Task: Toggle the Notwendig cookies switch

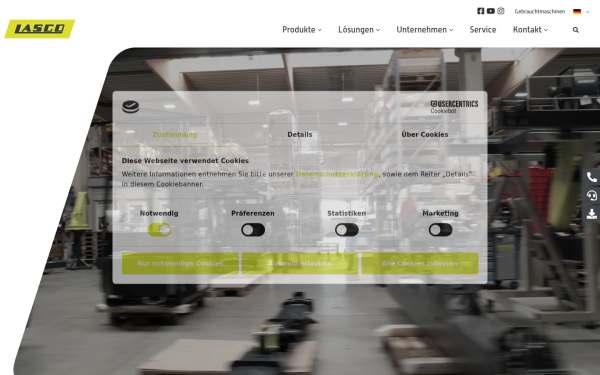Action: (159, 230)
